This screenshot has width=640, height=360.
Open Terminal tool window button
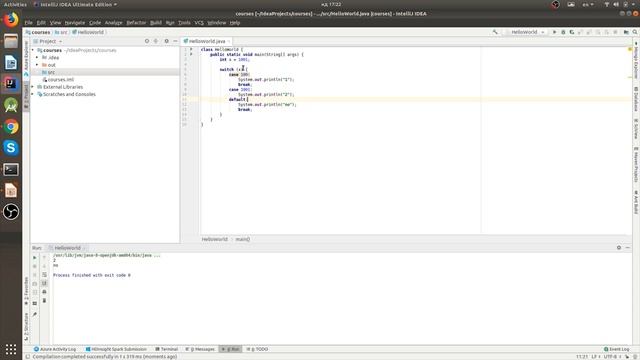tap(167, 349)
